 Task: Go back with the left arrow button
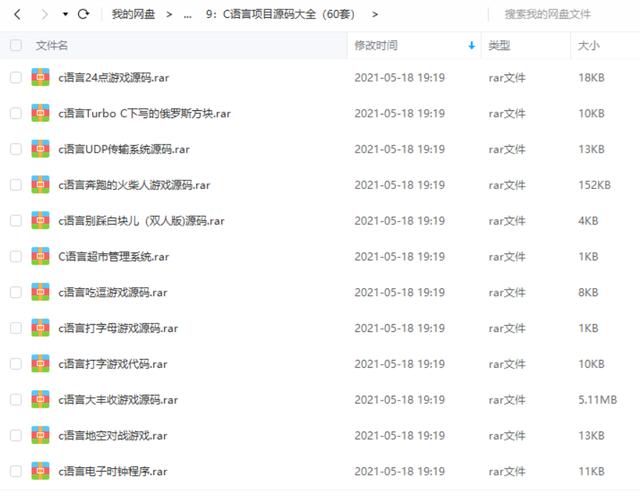pyautogui.click(x=17, y=15)
